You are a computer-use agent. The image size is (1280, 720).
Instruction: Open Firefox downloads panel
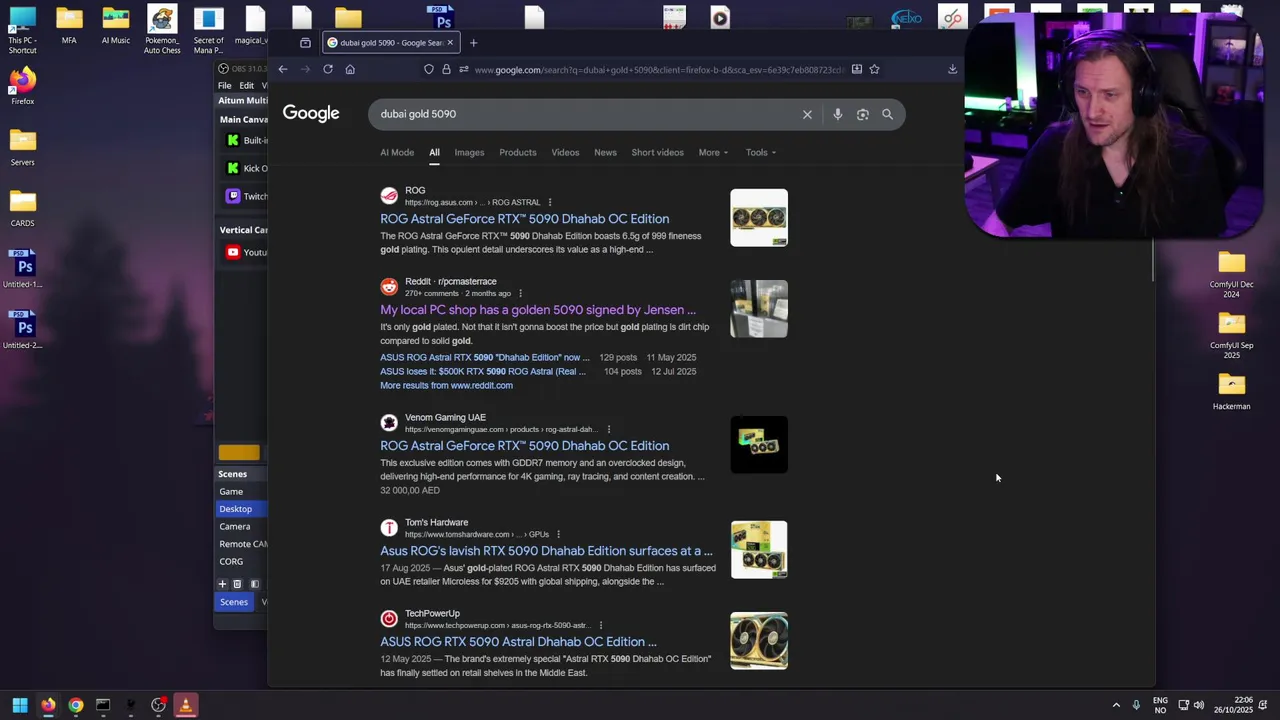[x=952, y=69]
